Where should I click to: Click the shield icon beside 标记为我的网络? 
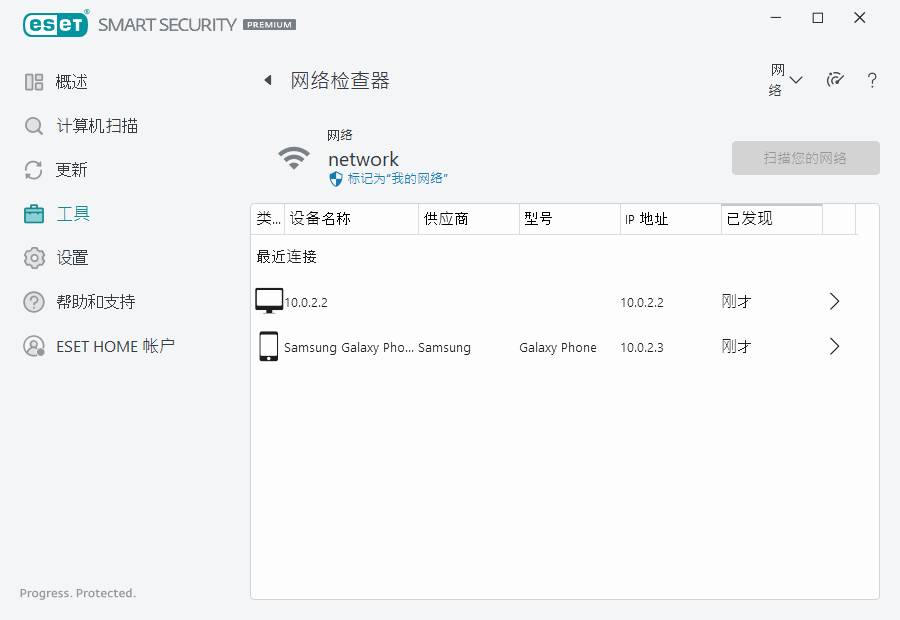[x=336, y=178]
